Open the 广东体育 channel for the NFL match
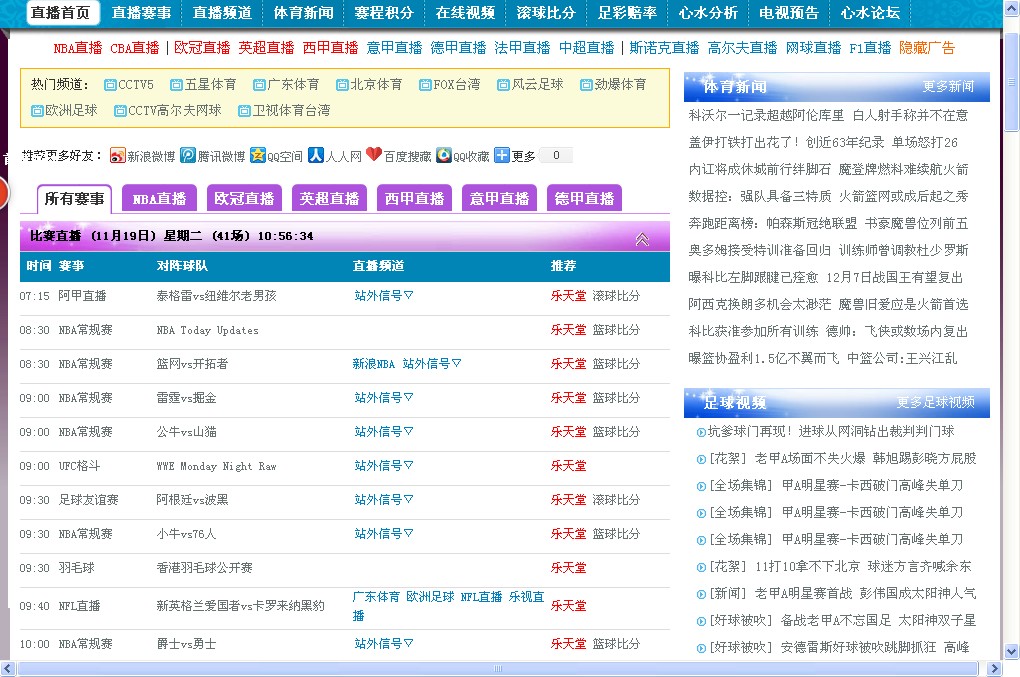Image resolution: width=1020 pixels, height=677 pixels. 376,596
